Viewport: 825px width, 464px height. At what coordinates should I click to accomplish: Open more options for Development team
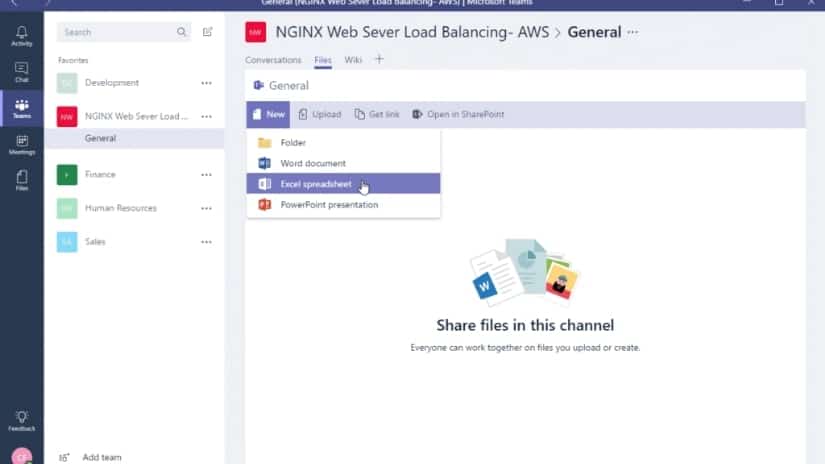click(206, 83)
